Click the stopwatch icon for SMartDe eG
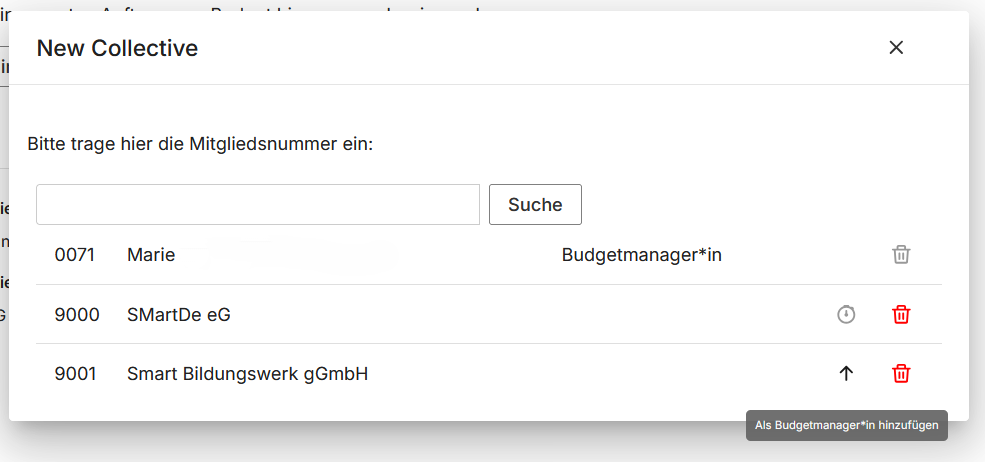This screenshot has width=985, height=462. (x=846, y=314)
